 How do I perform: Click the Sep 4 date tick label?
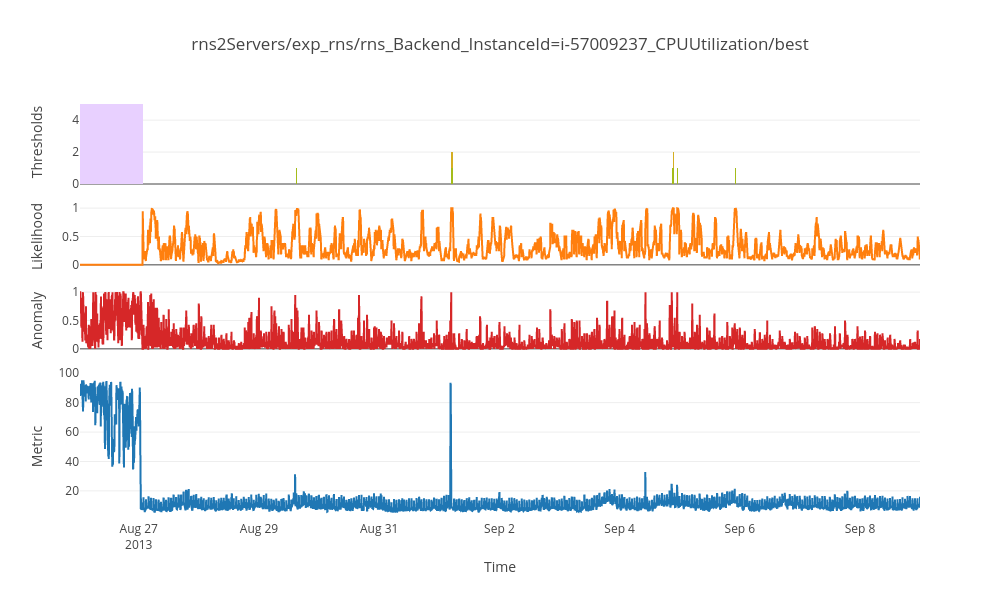619,529
